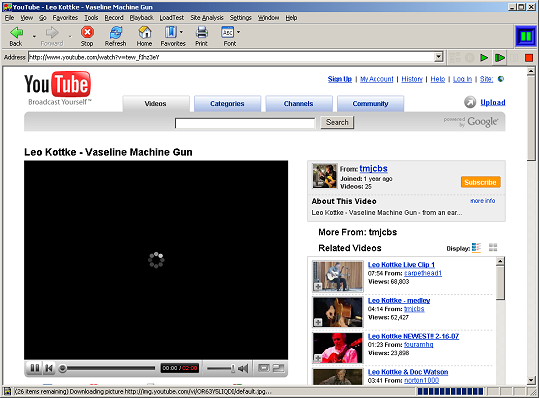Click the greyed Forward arrow button
The width and height of the screenshot is (539, 398).
point(52,33)
